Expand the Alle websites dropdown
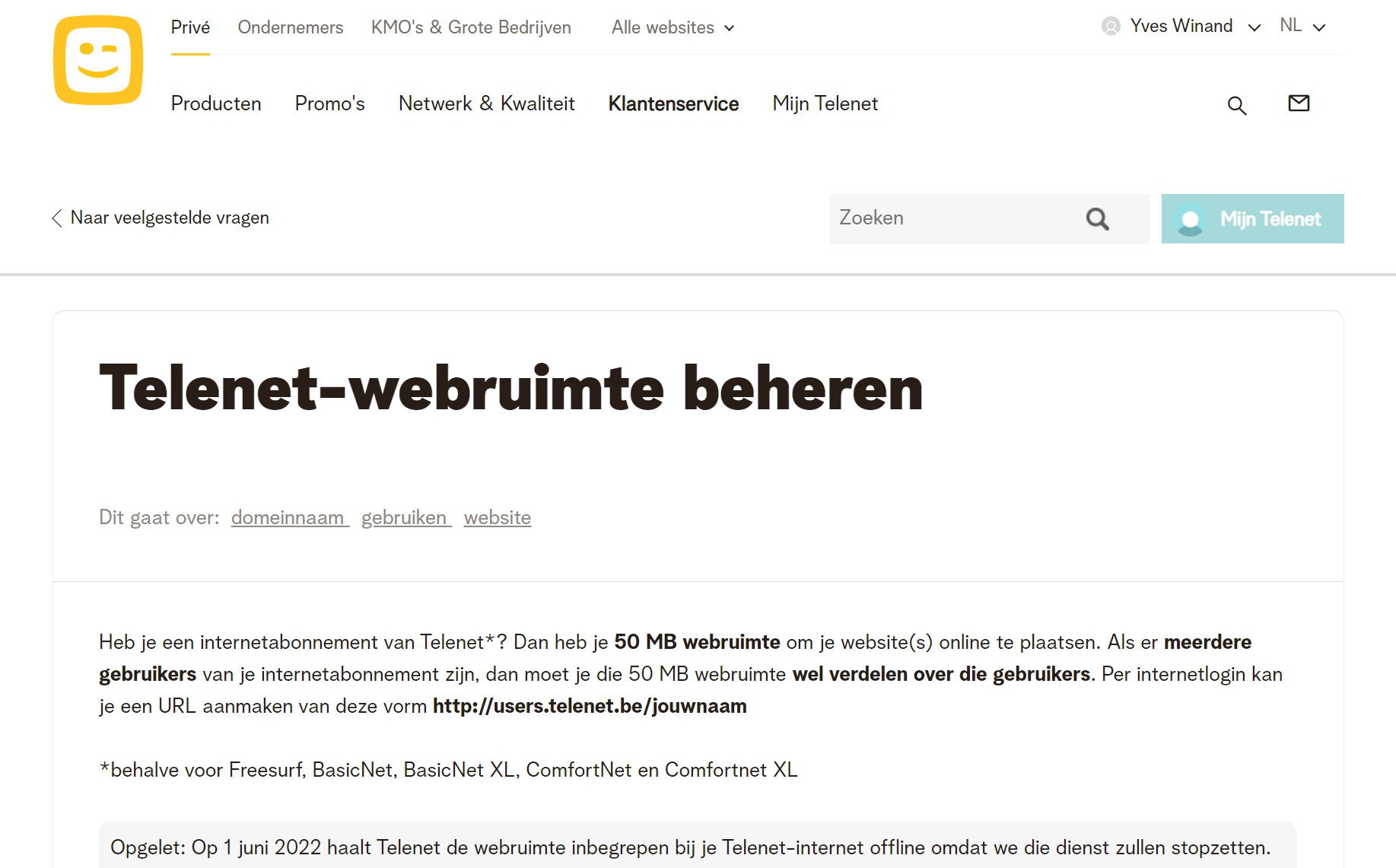This screenshot has height=868, width=1396. [673, 27]
